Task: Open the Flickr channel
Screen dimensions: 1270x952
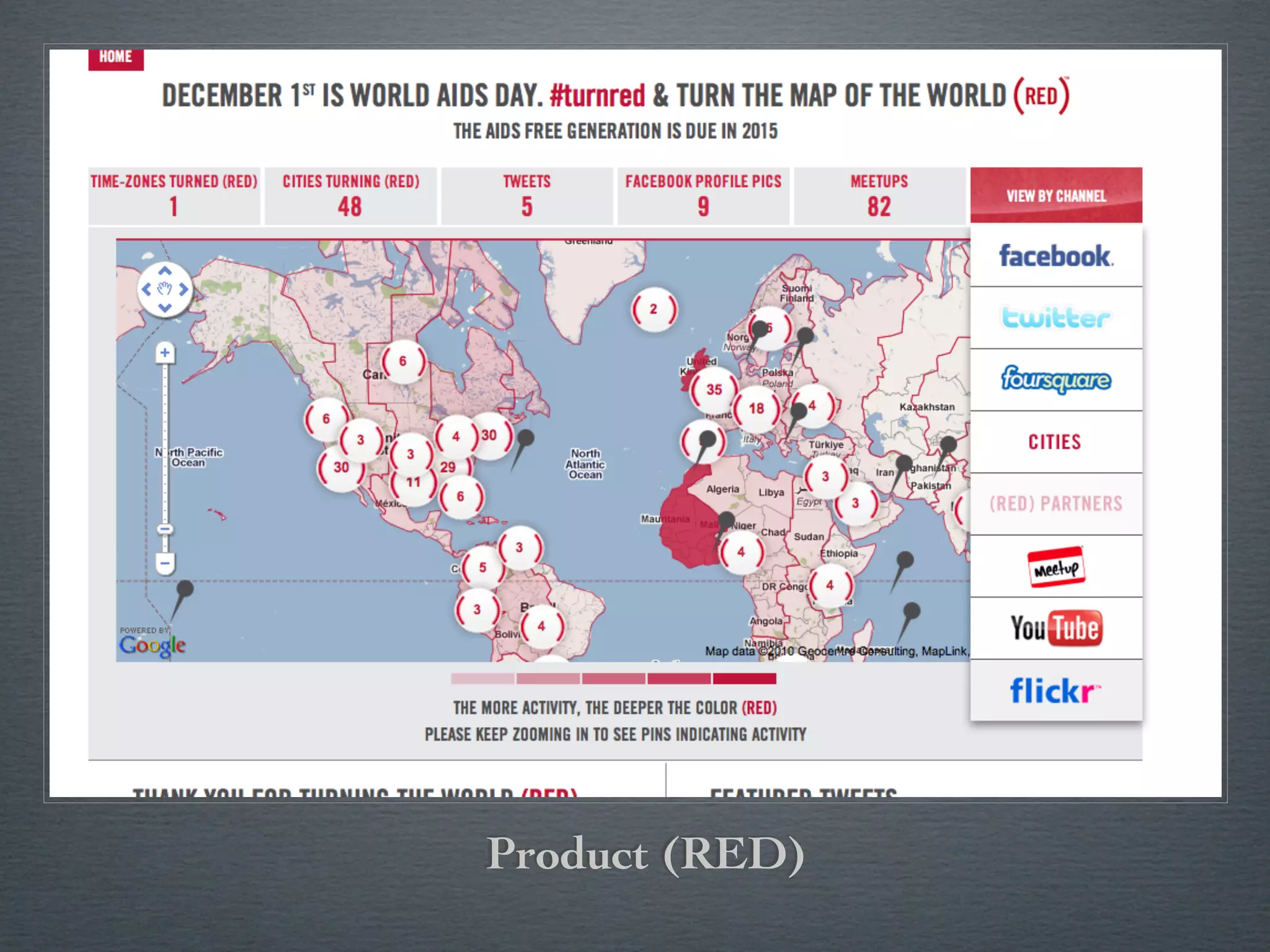Action: [x=1055, y=690]
